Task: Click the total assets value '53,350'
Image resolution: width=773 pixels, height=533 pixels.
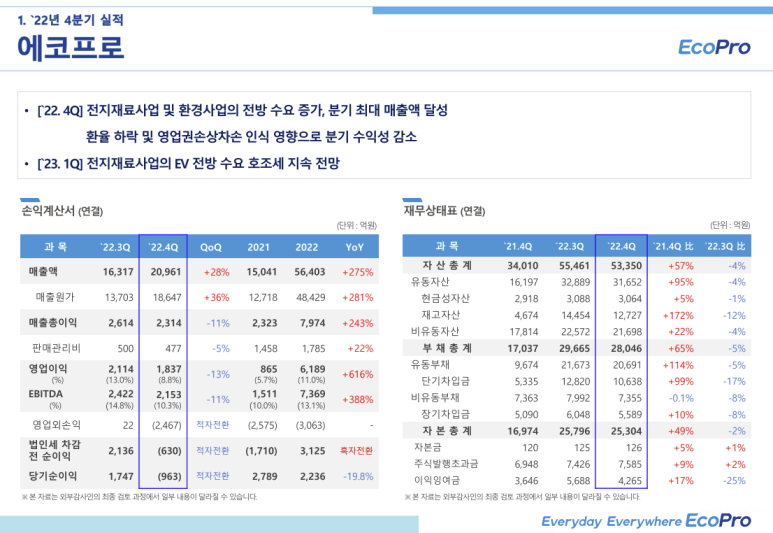Action: 626,266
